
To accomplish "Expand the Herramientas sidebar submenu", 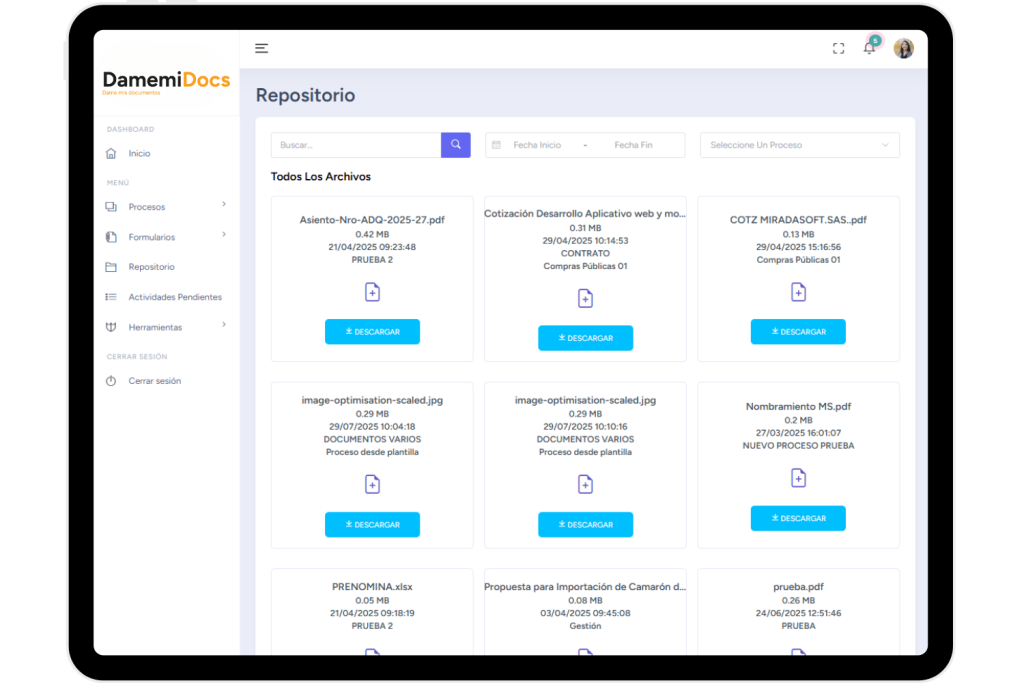I will click(166, 327).
